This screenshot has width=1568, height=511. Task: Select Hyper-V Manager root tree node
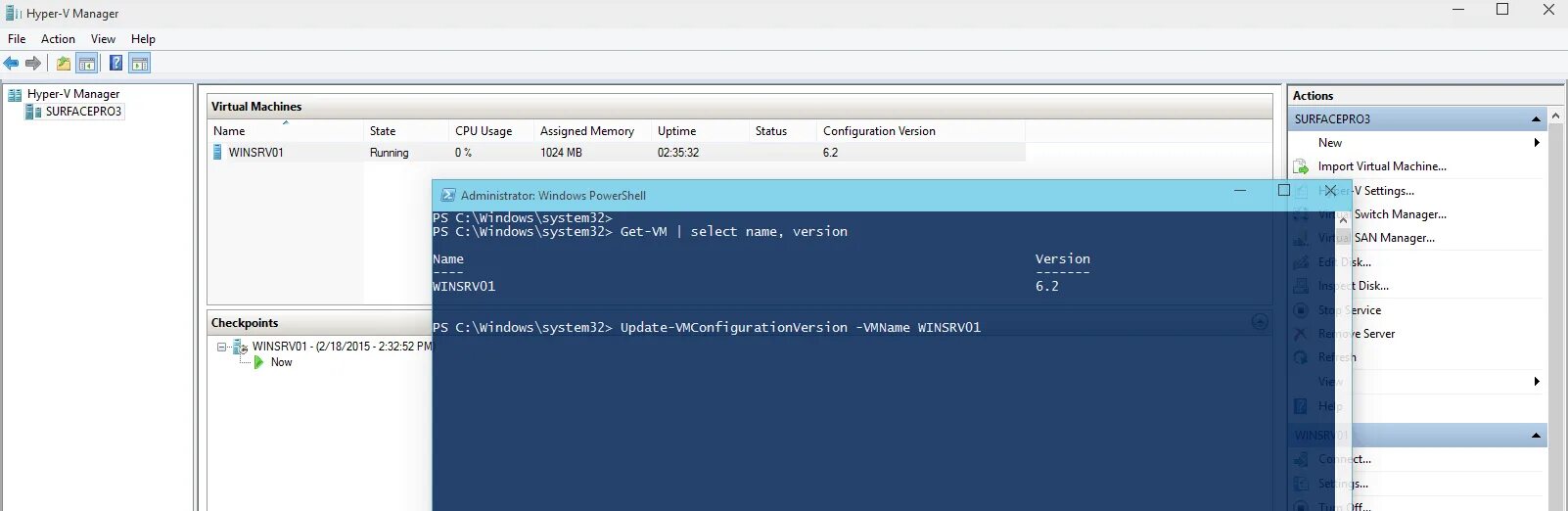[x=73, y=94]
